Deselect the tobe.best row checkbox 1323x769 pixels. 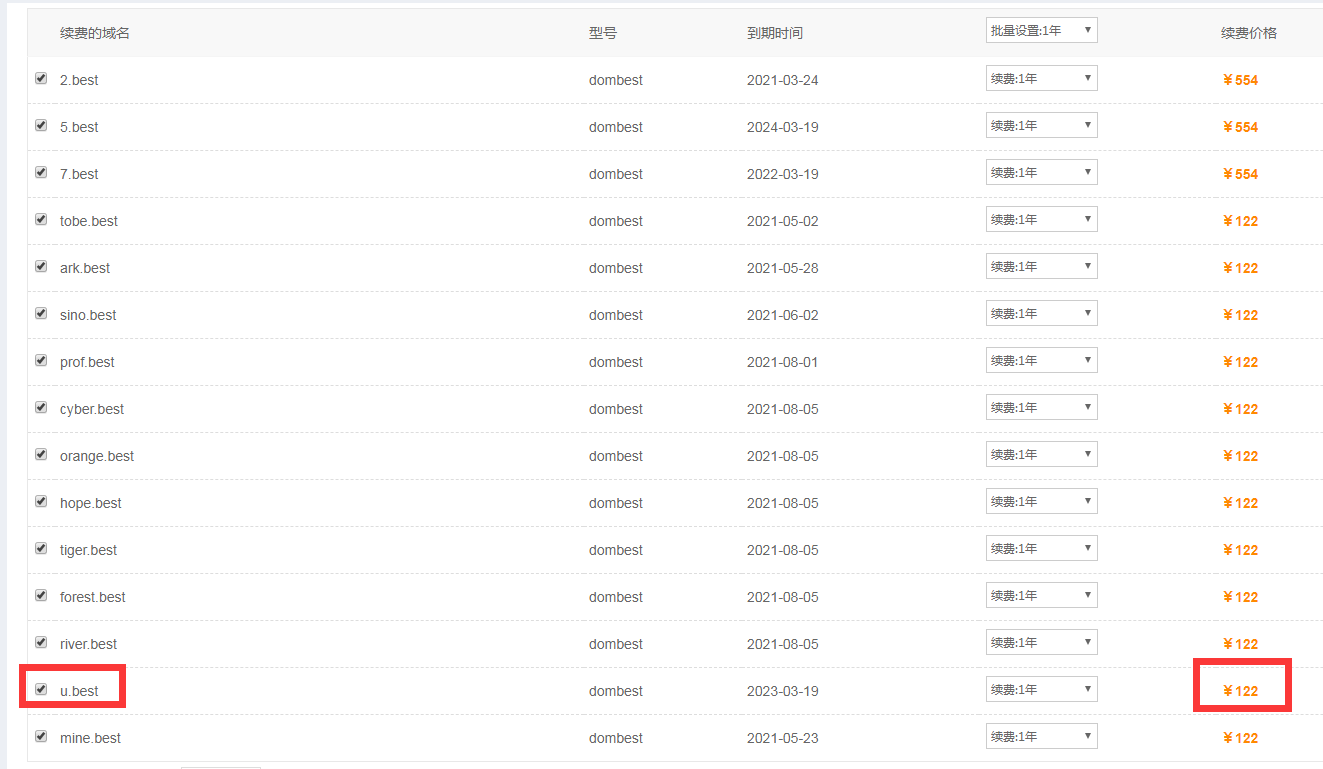tap(41, 219)
